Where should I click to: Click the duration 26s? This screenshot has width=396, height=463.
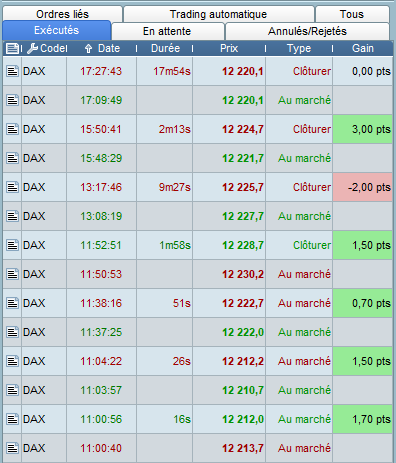point(182,361)
